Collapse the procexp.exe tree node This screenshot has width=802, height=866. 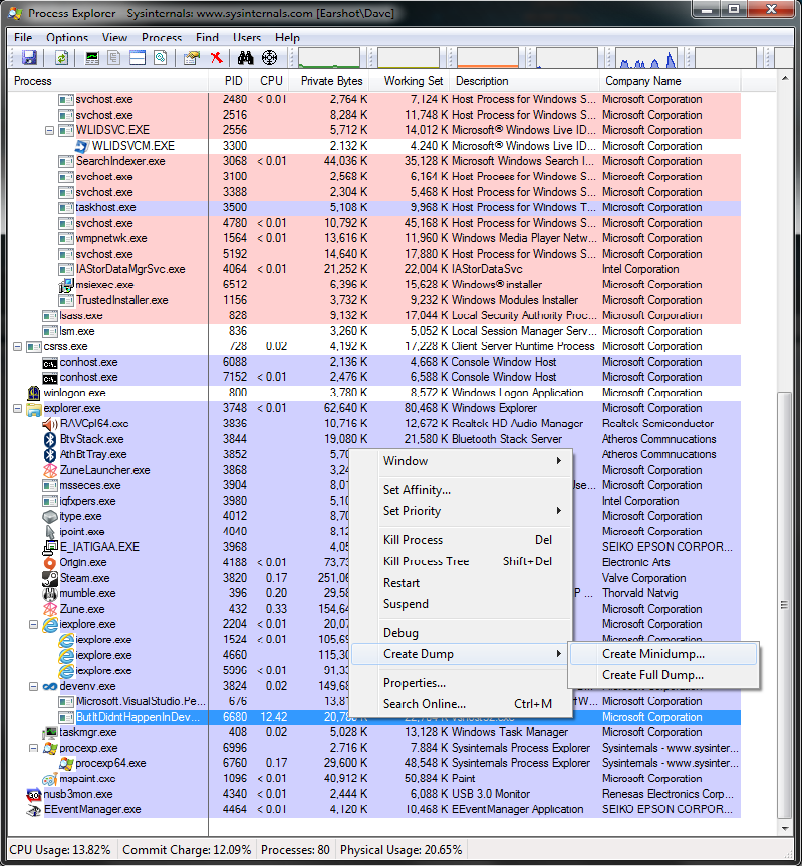pyautogui.click(x=33, y=748)
